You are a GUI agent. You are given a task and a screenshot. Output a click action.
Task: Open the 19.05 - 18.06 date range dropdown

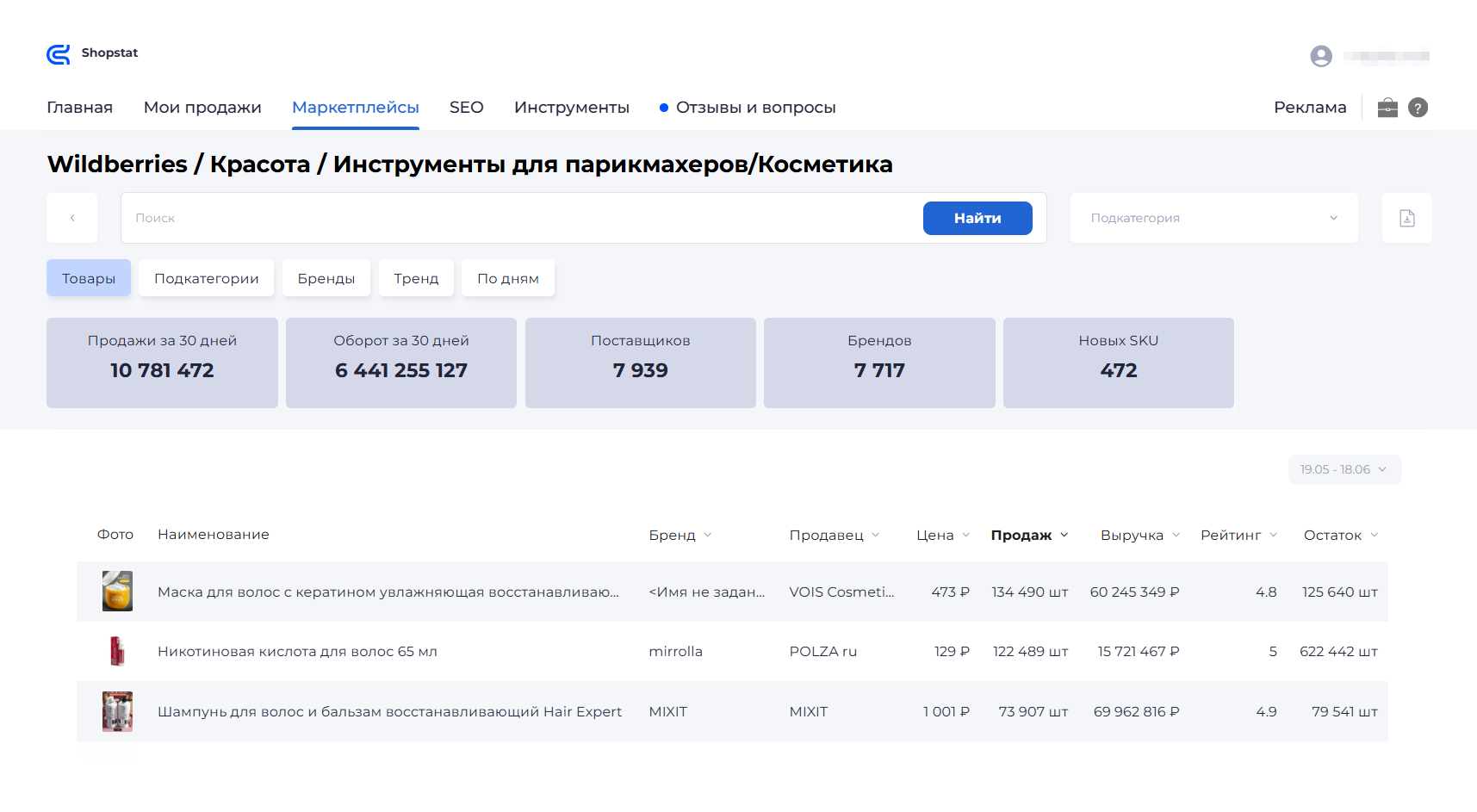coord(1344,469)
